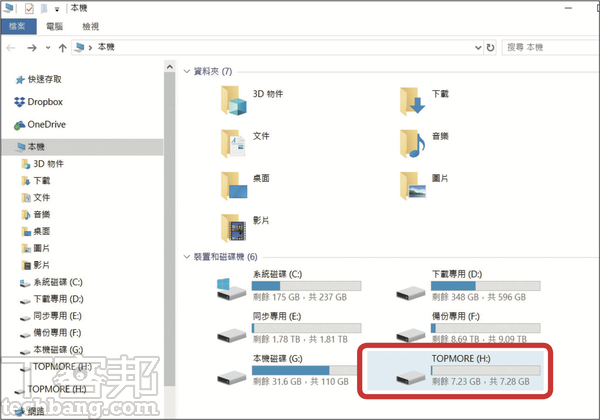This screenshot has height=420, width=600.
Task: Select 下載 in the navigation tree
Action: [x=36, y=181]
